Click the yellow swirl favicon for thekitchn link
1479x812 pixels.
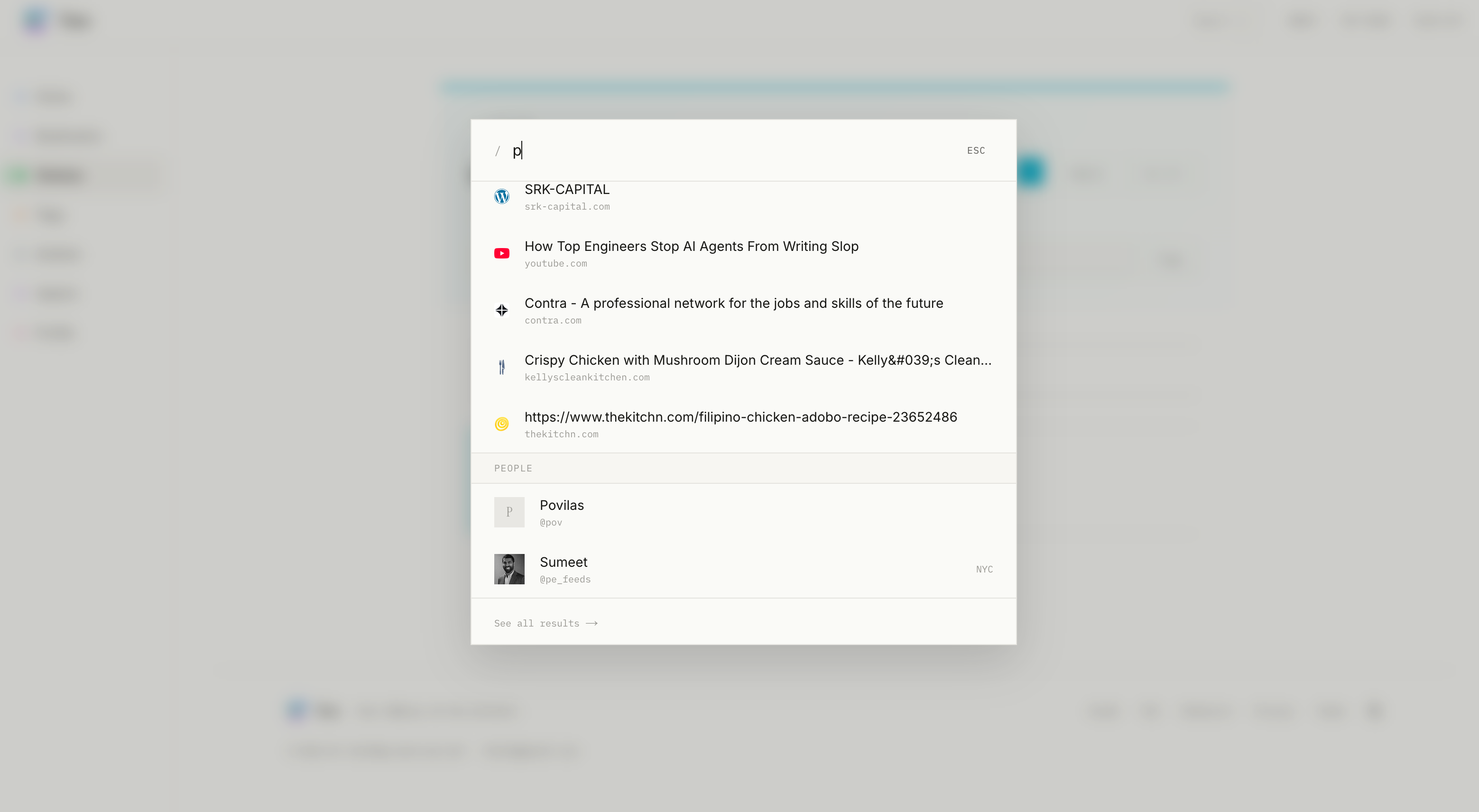tap(502, 424)
